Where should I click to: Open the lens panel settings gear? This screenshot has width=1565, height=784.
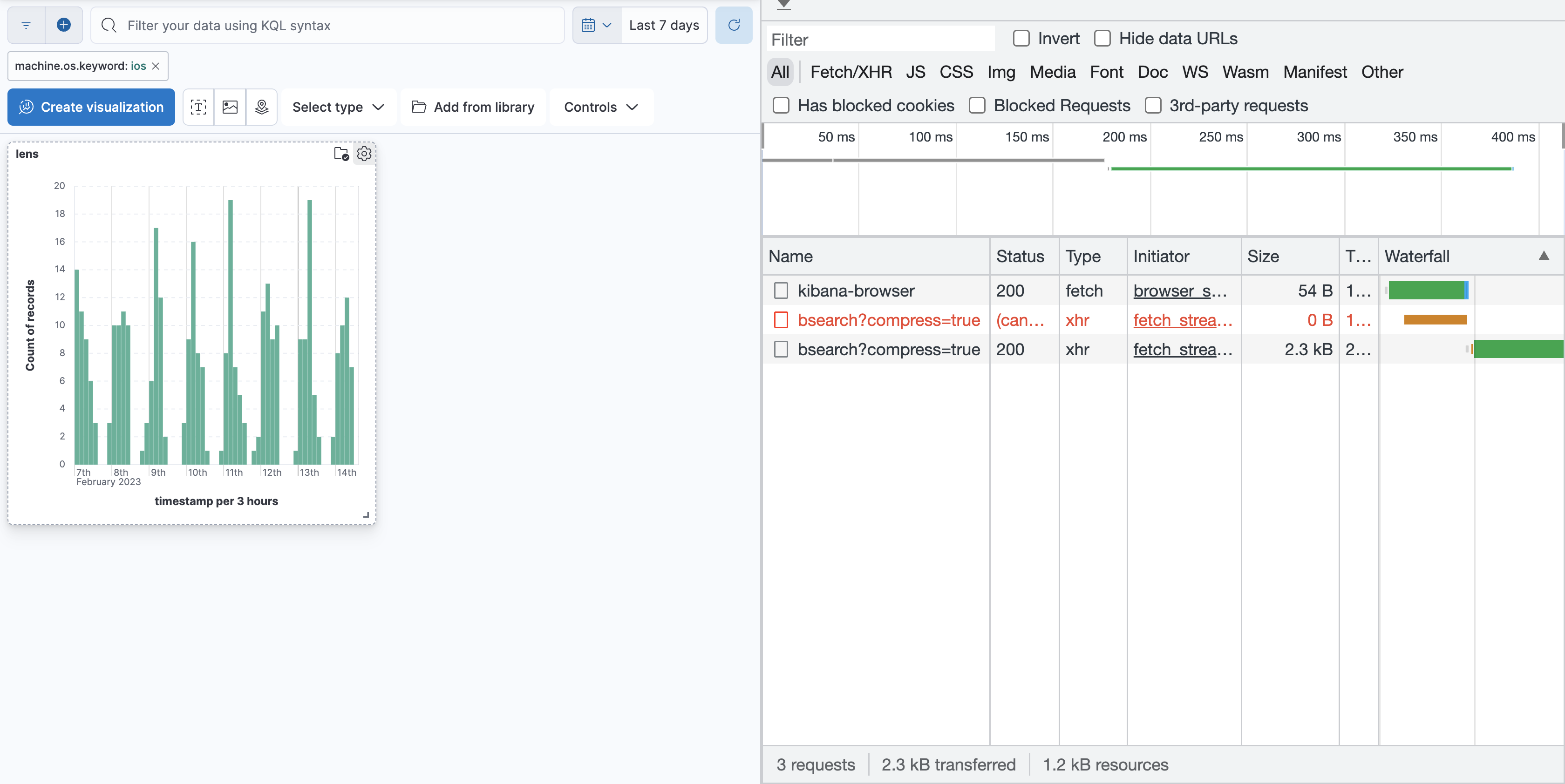(x=364, y=154)
